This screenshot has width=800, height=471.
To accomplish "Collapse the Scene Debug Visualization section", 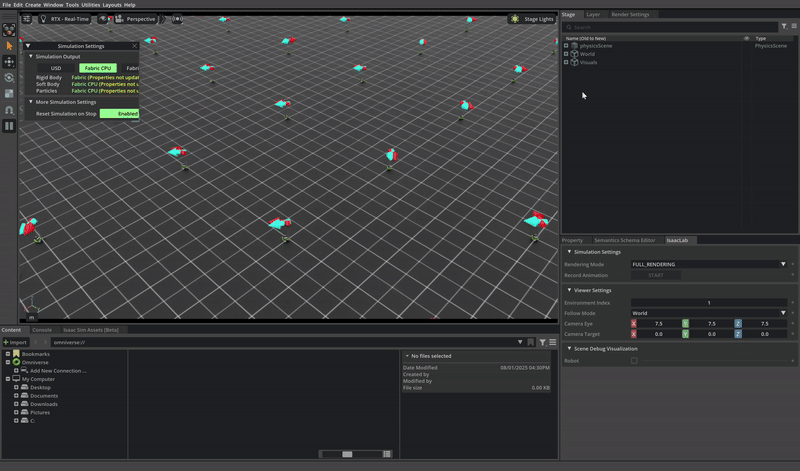I will [x=569, y=349].
